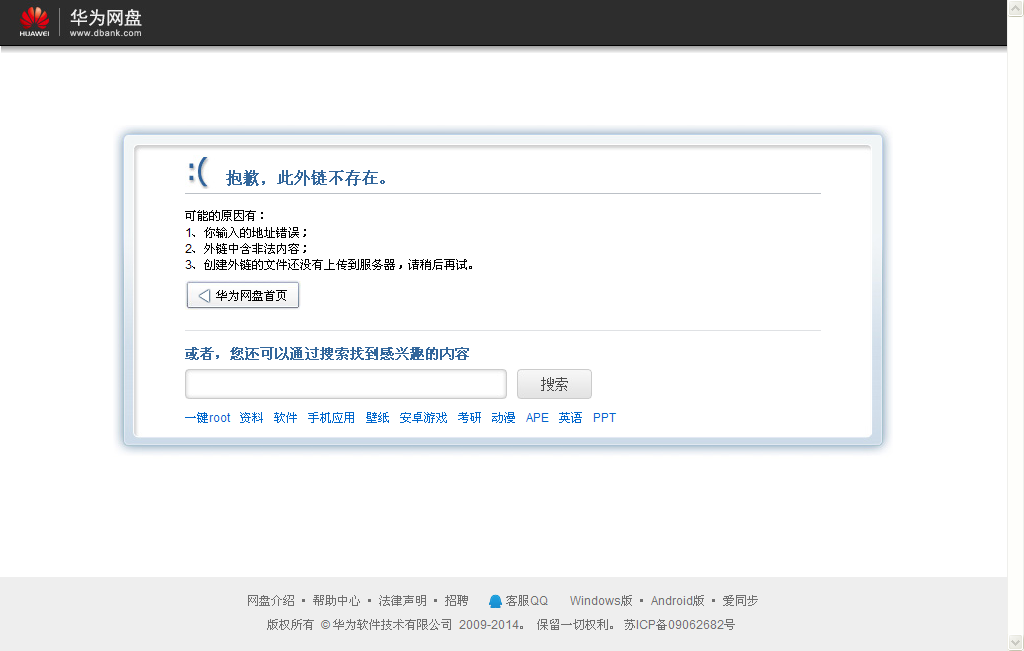The height and width of the screenshot is (651, 1024).
Task: Click the 爱同步 footer link
Action: (740, 601)
